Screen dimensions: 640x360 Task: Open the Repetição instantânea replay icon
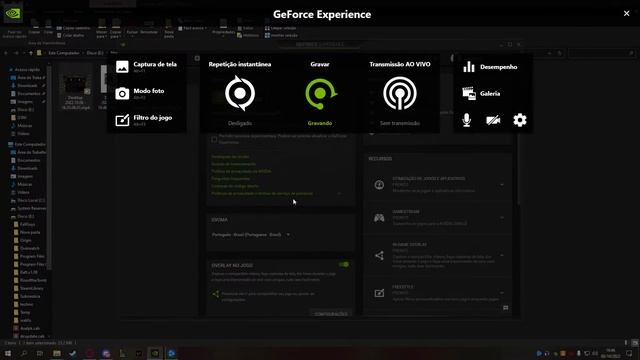coord(240,93)
